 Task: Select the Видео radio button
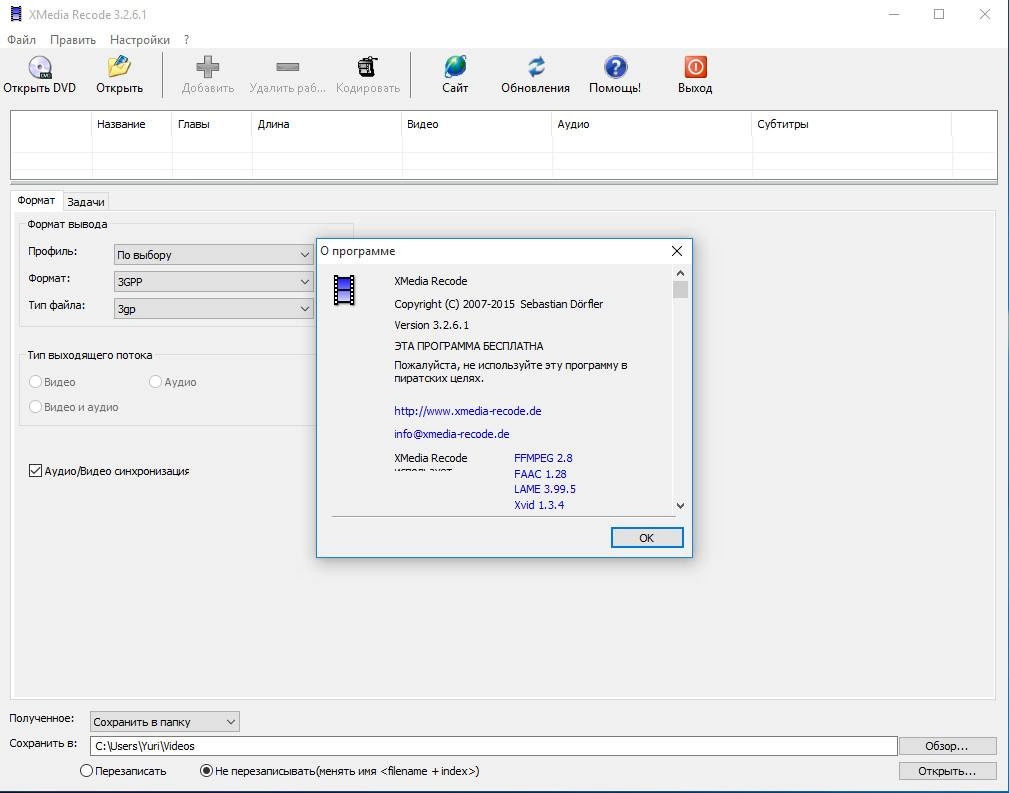pos(35,382)
